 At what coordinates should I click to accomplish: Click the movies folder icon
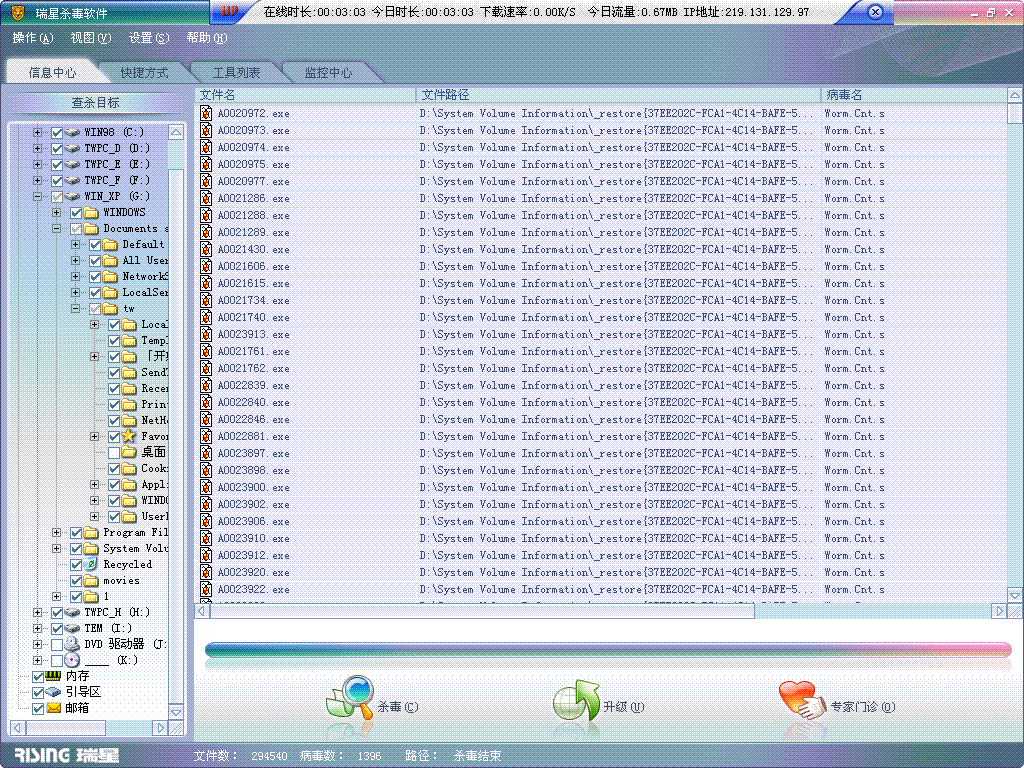pos(91,581)
